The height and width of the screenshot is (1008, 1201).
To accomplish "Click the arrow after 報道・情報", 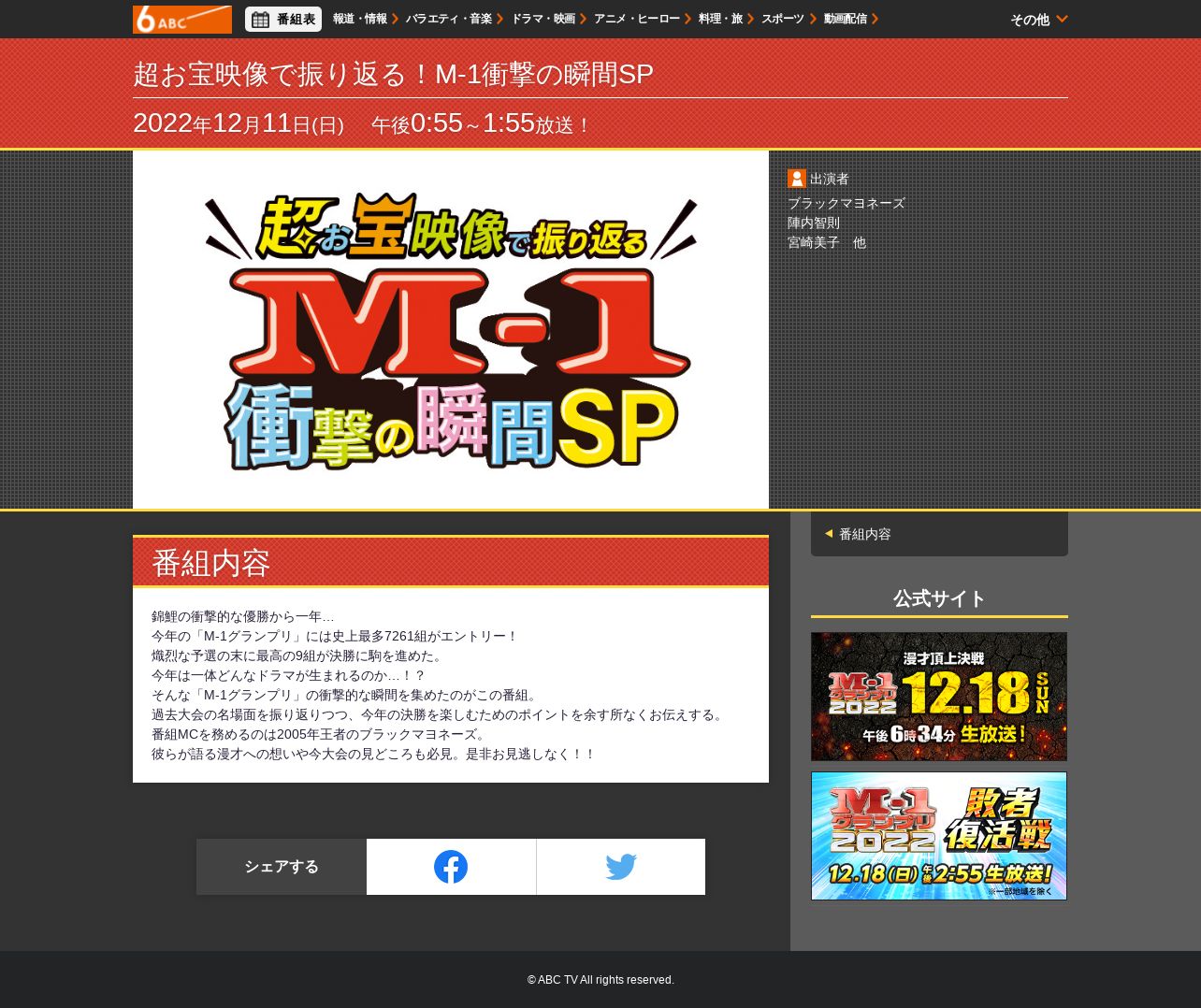I will click(396, 19).
